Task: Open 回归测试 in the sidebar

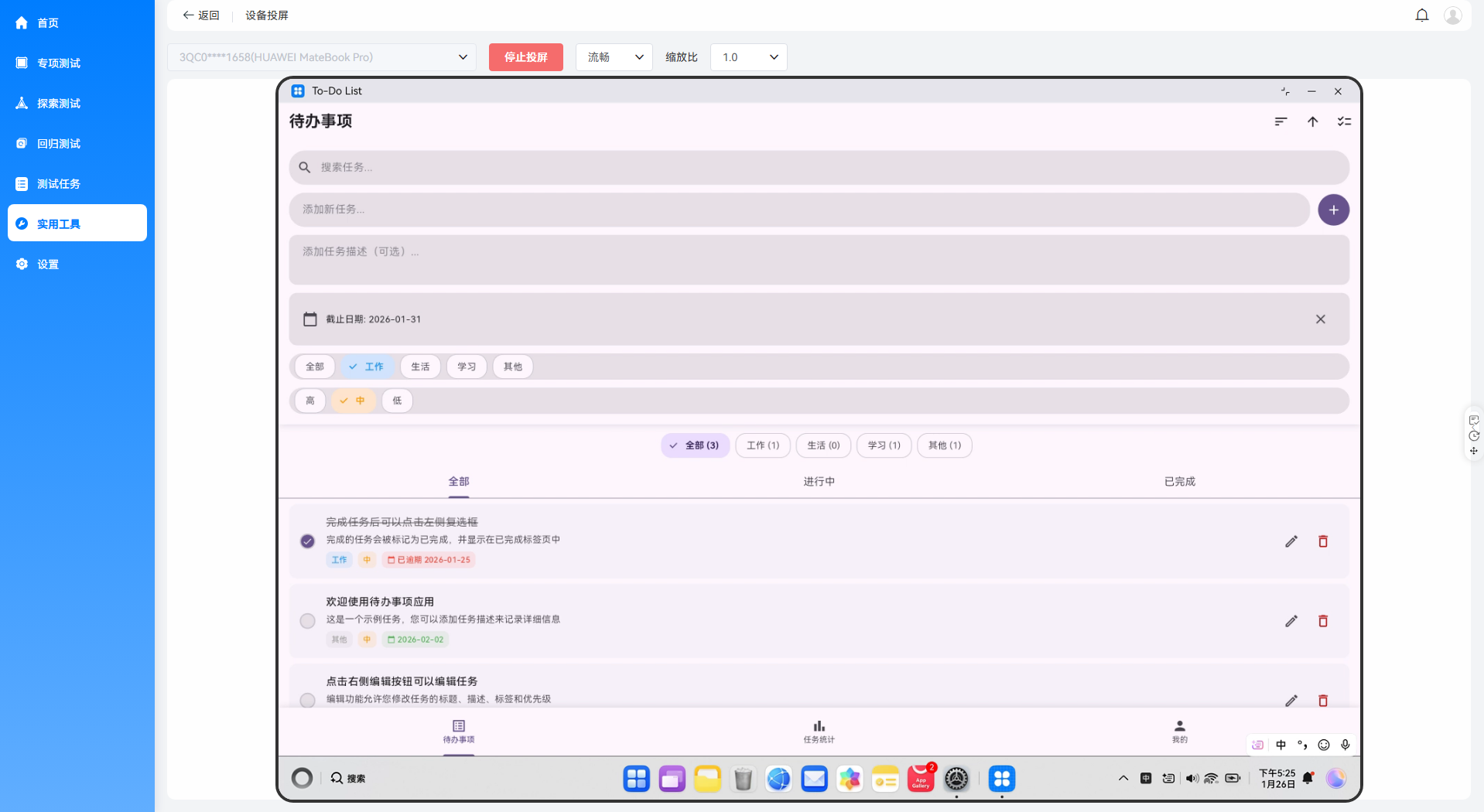Action: (x=77, y=143)
